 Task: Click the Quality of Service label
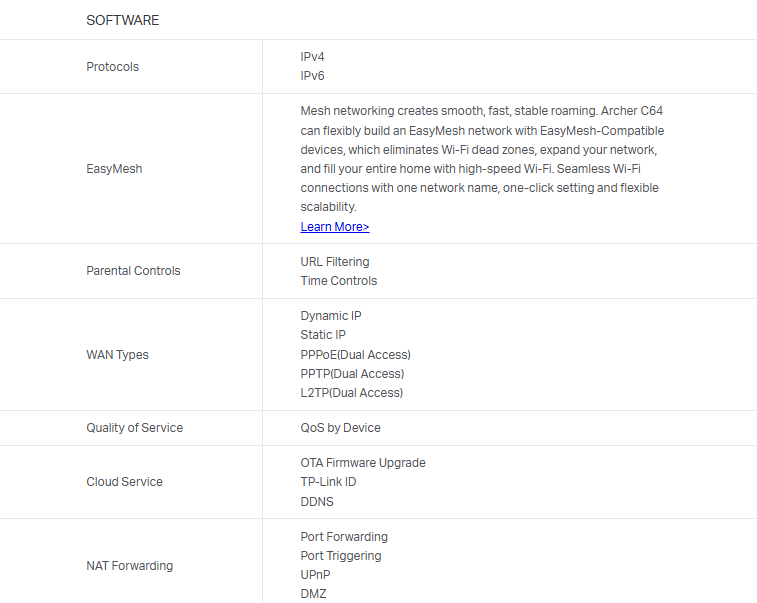click(x=134, y=428)
